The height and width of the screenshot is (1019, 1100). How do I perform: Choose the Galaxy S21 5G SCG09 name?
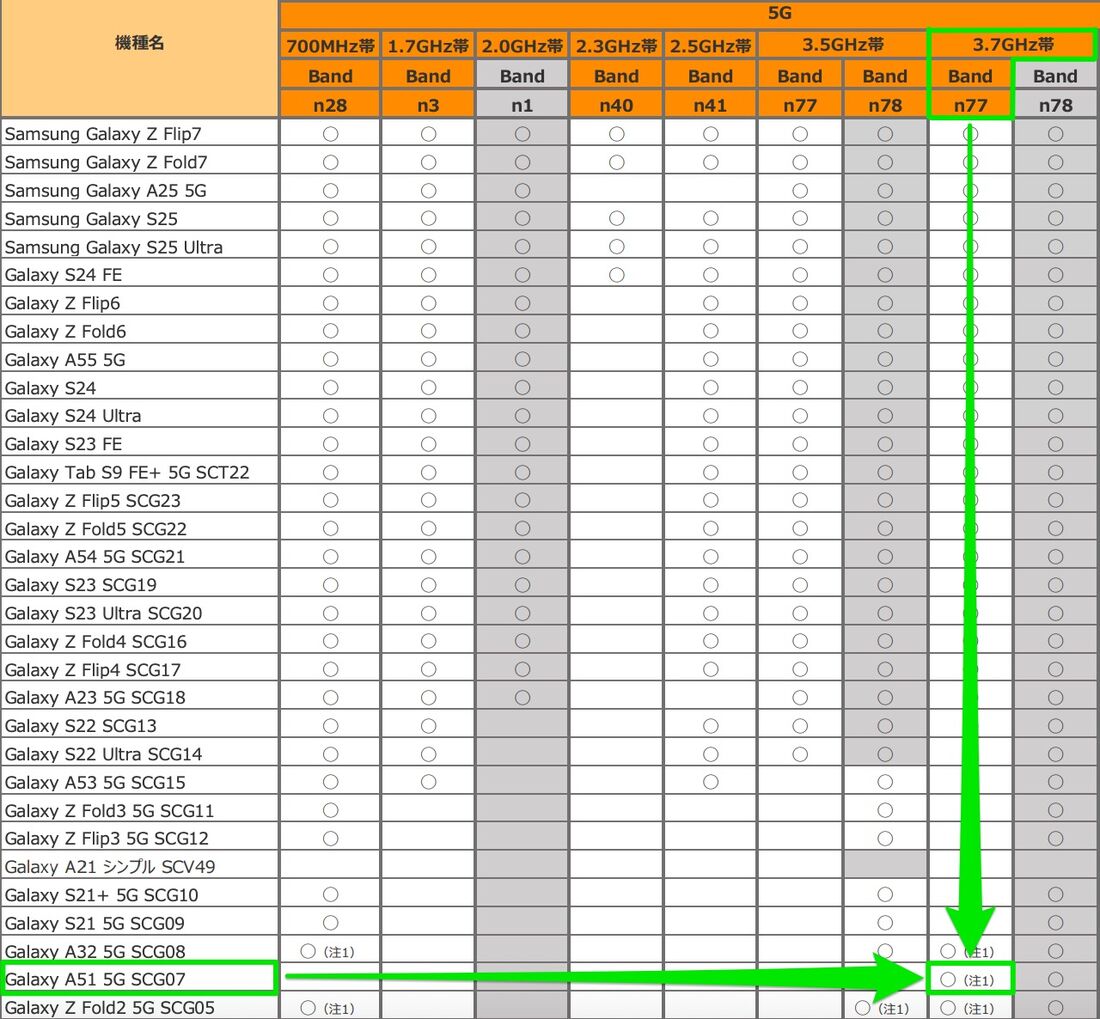click(x=95, y=923)
